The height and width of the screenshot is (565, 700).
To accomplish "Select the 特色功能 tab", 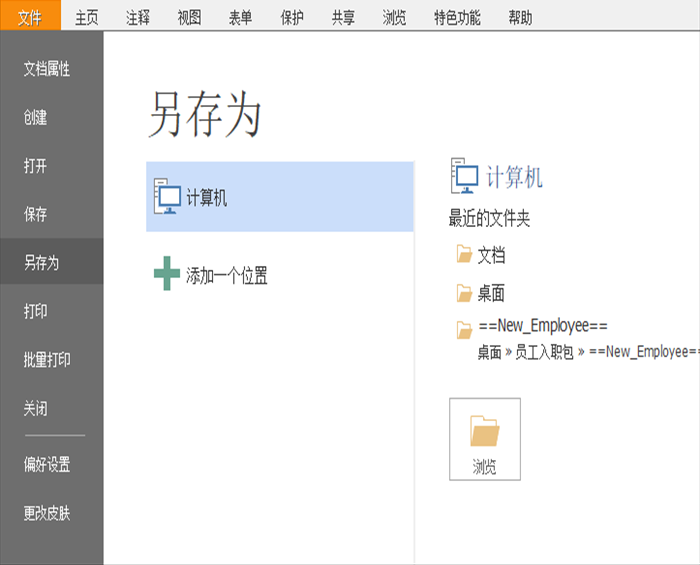I will point(457,17).
